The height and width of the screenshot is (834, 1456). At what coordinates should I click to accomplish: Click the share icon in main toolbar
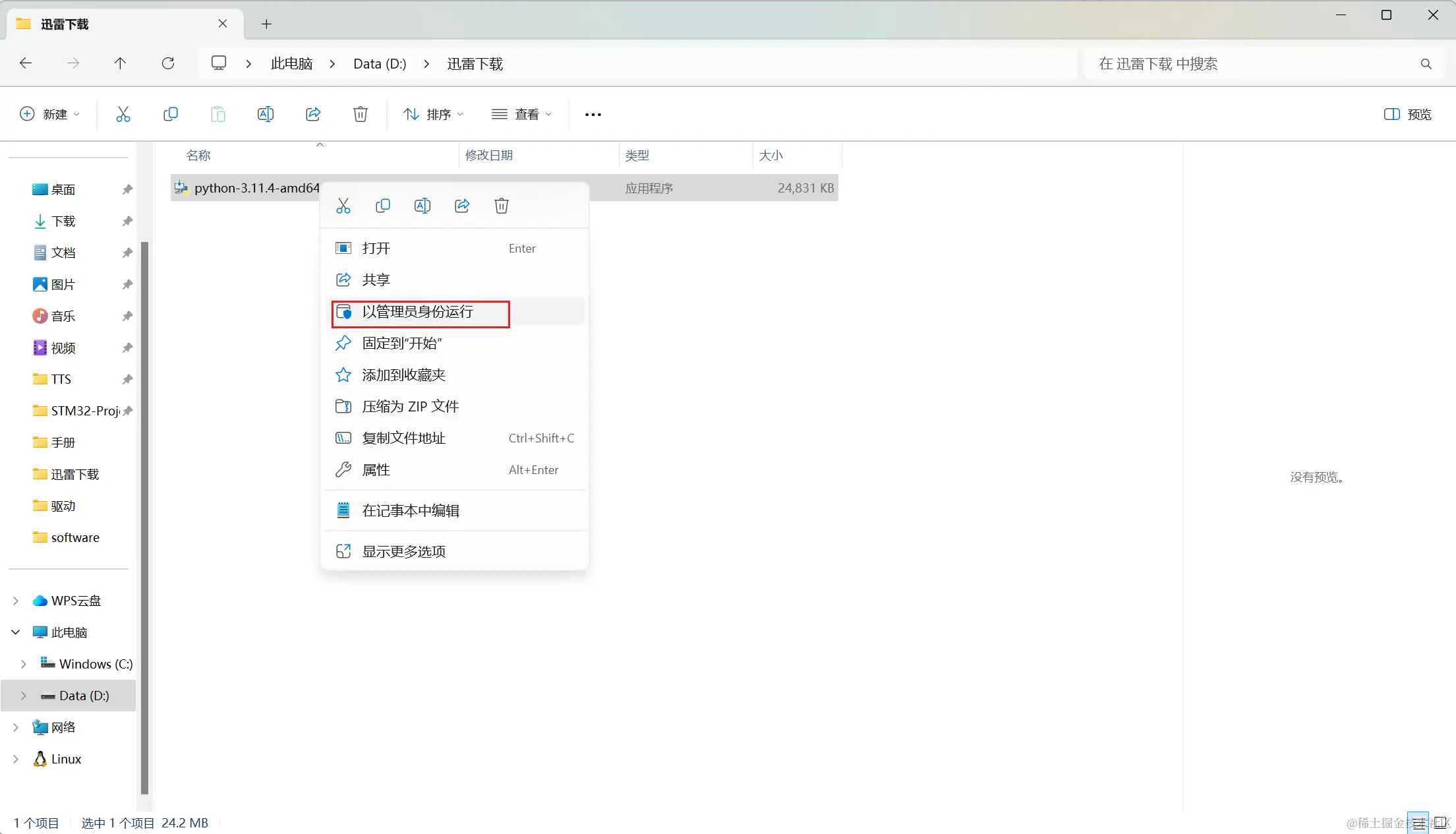[x=313, y=114]
